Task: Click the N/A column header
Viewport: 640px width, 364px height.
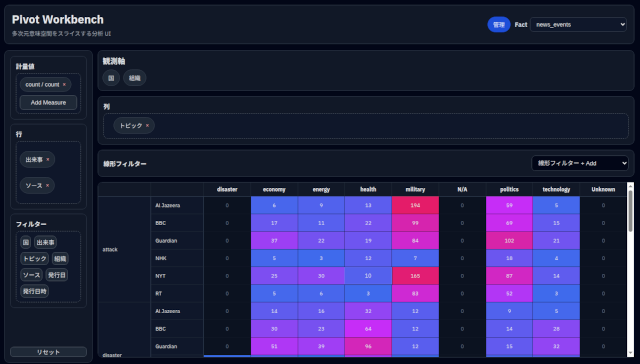Action: click(x=462, y=189)
